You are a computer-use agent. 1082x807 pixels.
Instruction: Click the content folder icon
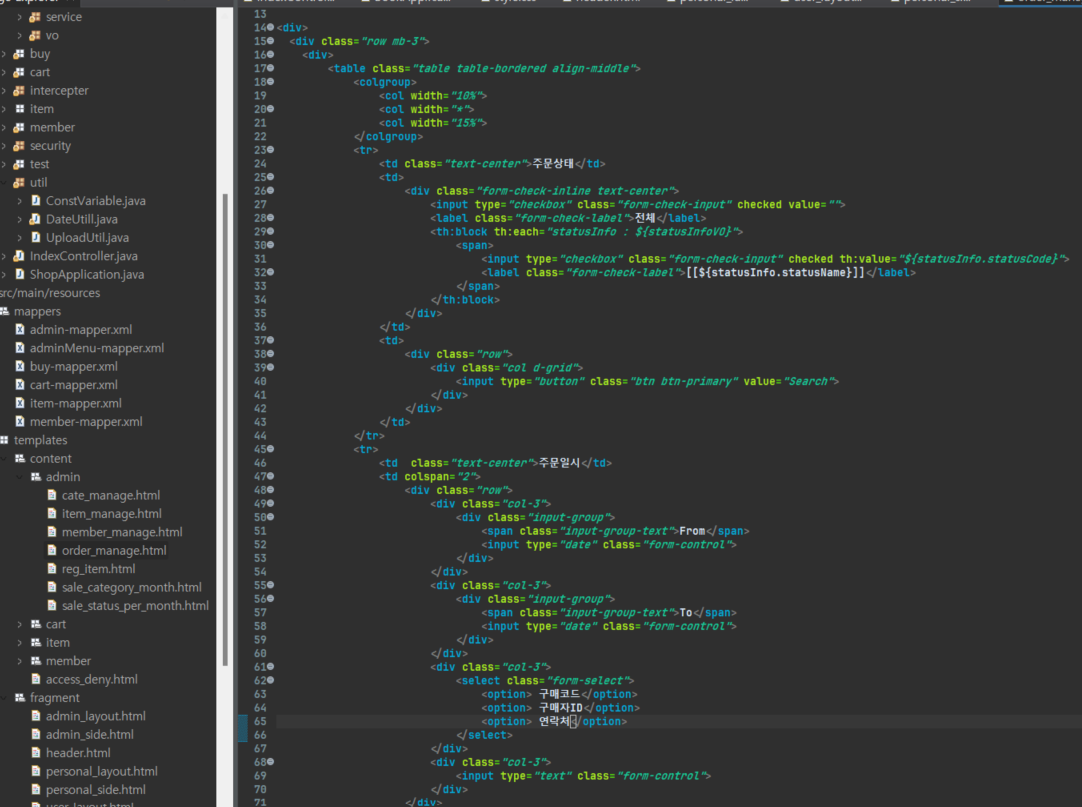coord(20,459)
